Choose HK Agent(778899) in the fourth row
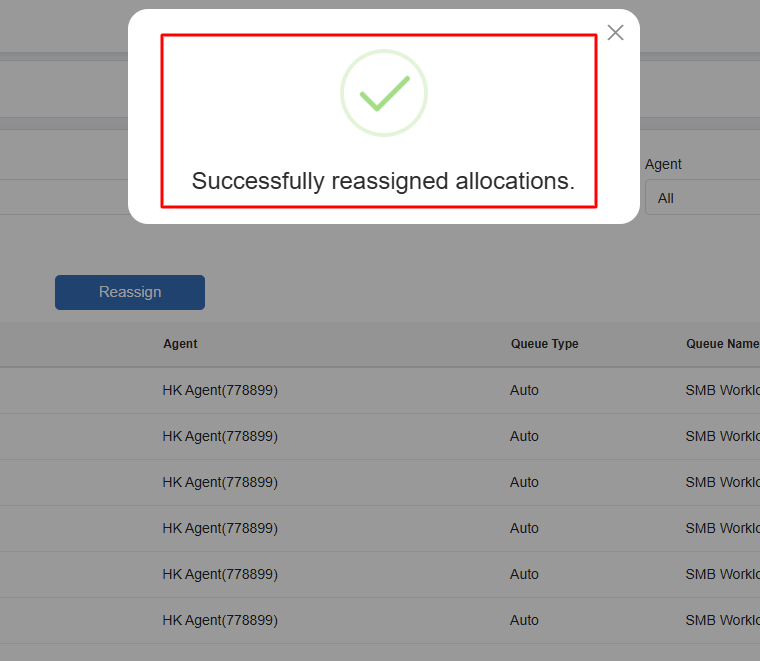The height and width of the screenshot is (661, 760). tap(220, 528)
